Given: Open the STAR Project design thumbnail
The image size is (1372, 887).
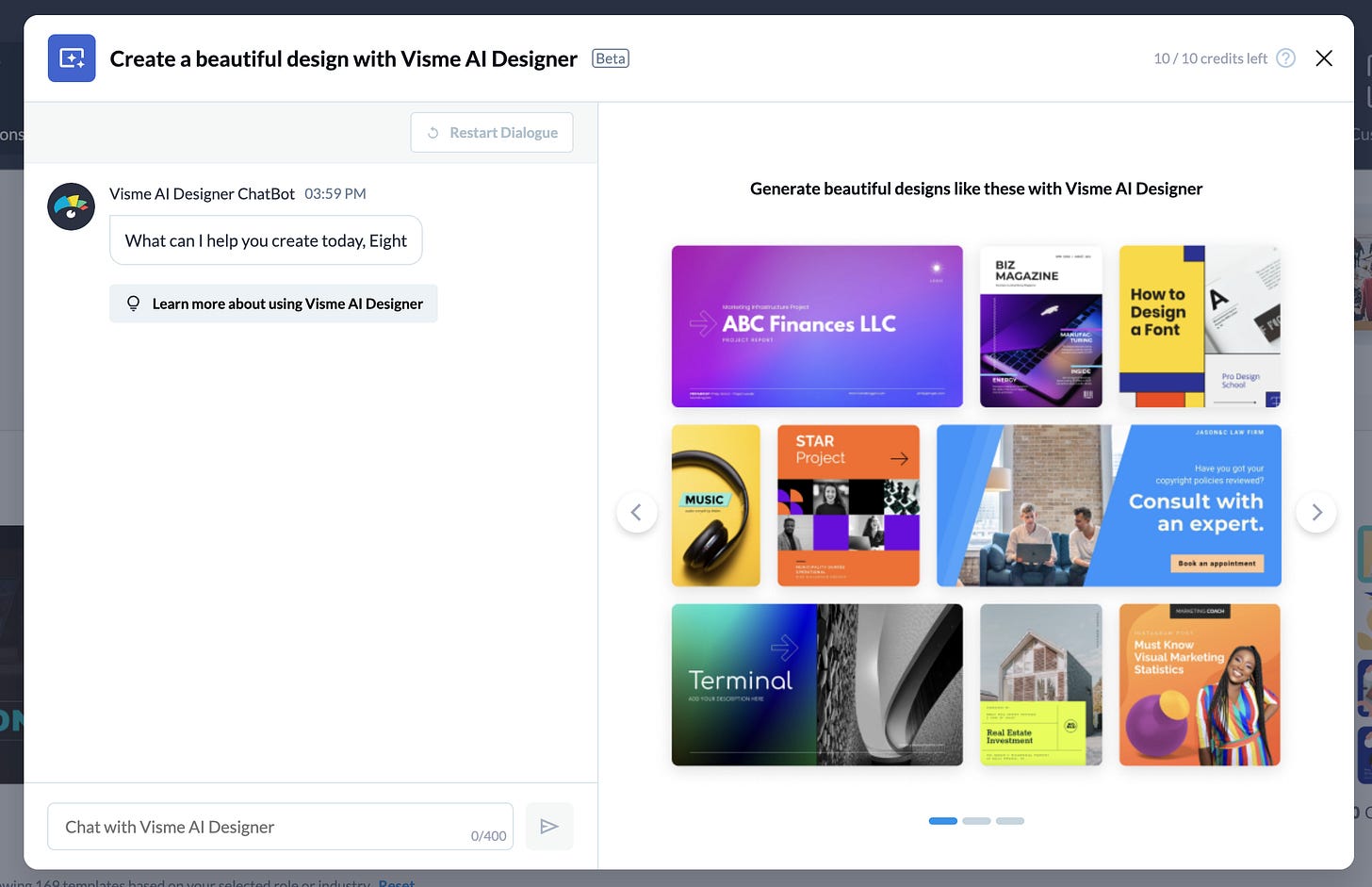Looking at the screenshot, I should 848,505.
